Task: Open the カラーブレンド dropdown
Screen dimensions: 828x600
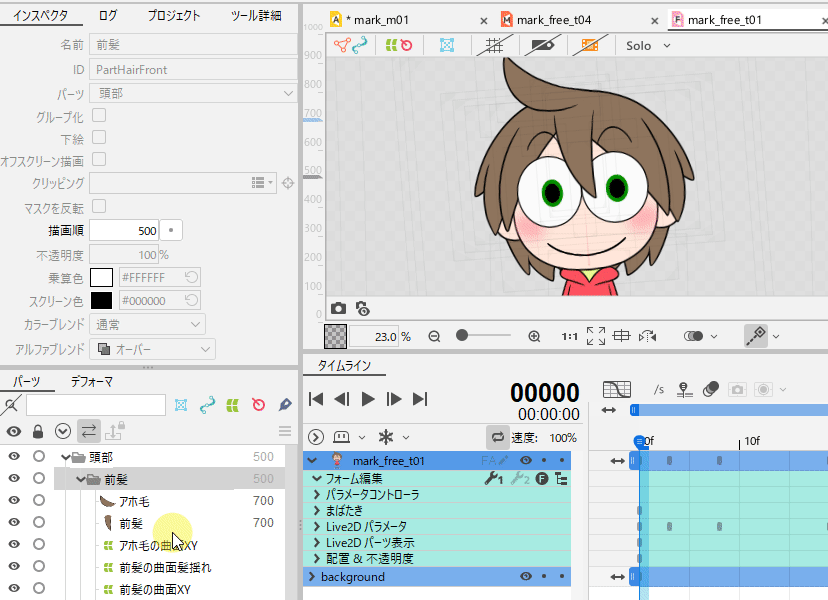Action: click(147, 325)
